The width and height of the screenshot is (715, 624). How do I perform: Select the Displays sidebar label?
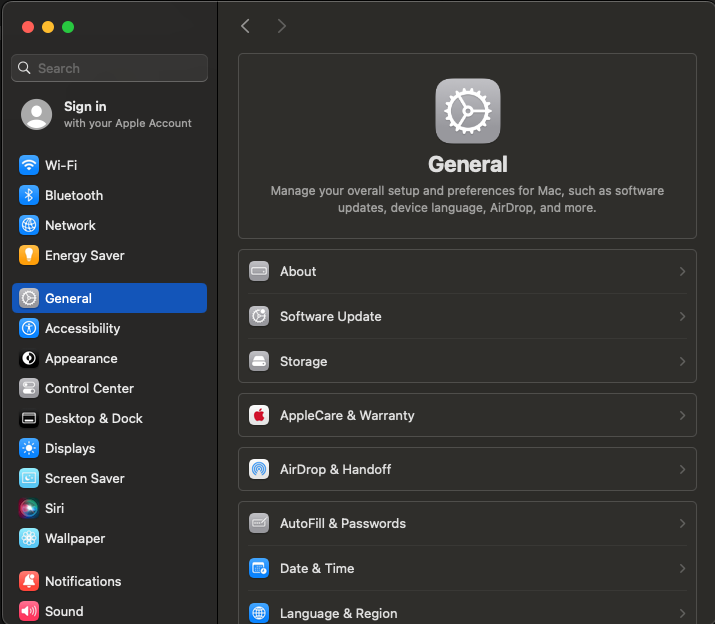click(70, 448)
